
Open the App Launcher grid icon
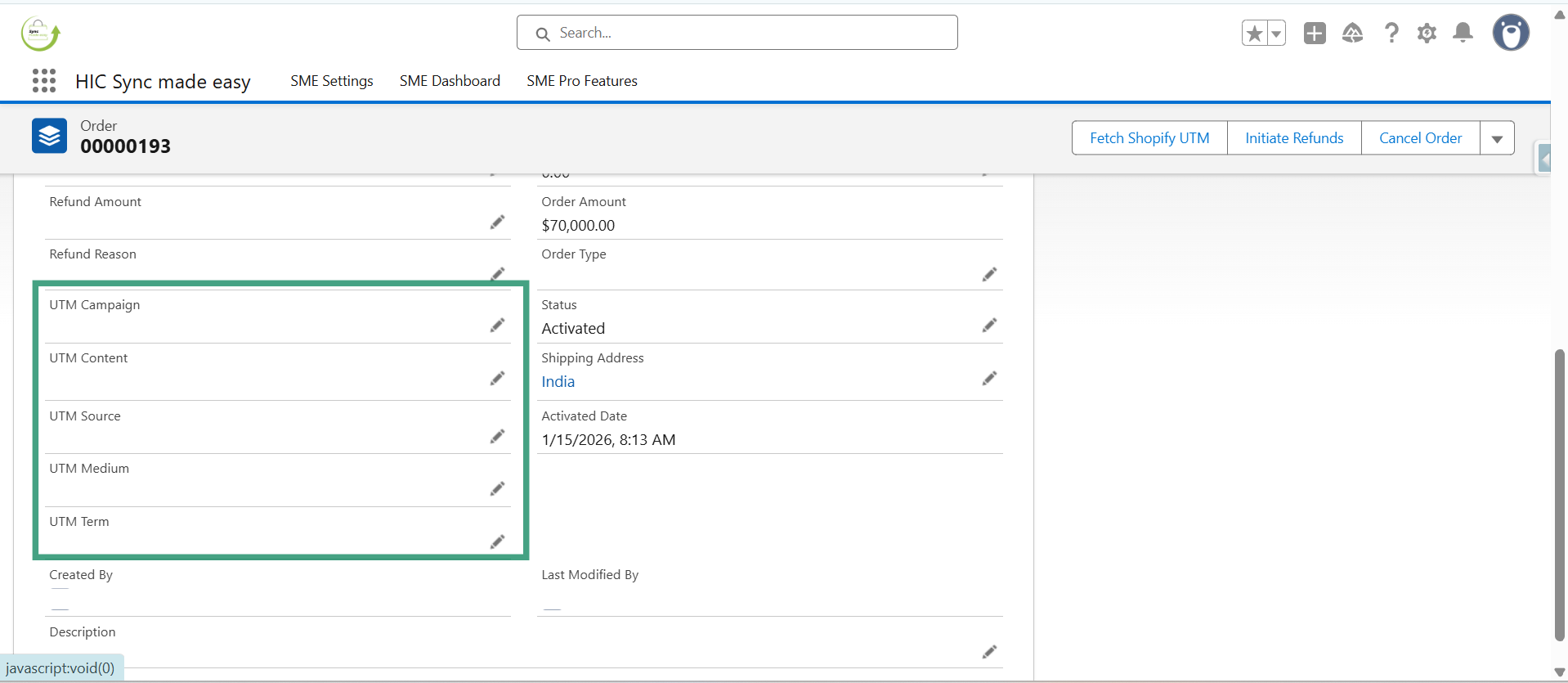click(44, 81)
